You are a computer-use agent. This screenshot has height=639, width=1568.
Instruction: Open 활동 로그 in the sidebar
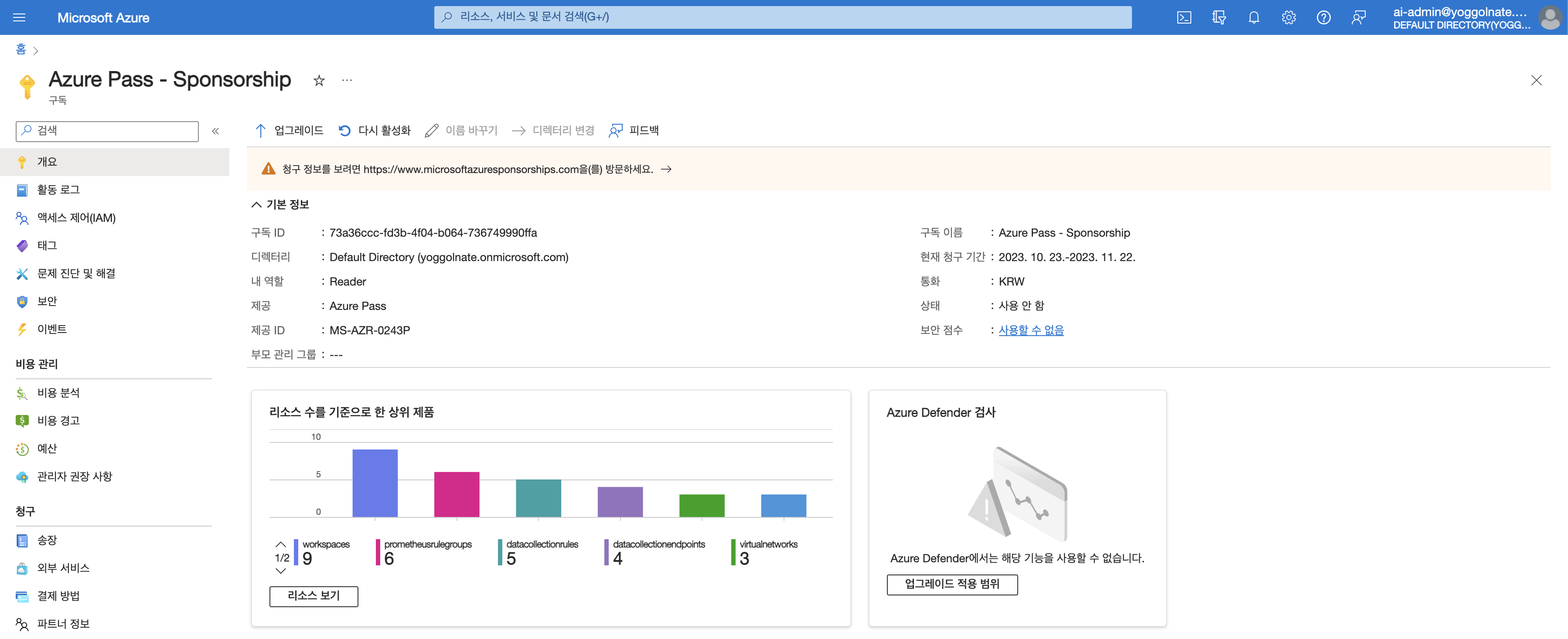[x=58, y=190]
